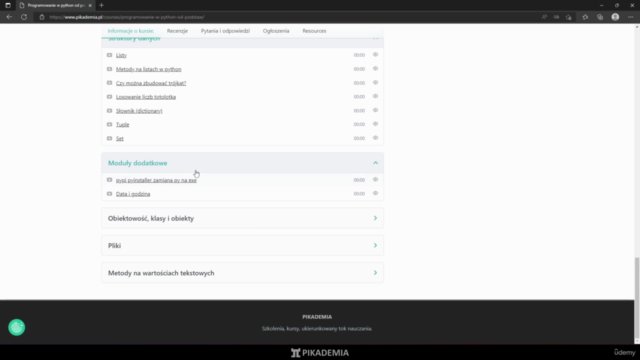
Task: Toggle preview eye for Tuple lesson
Action: pyautogui.click(x=375, y=124)
